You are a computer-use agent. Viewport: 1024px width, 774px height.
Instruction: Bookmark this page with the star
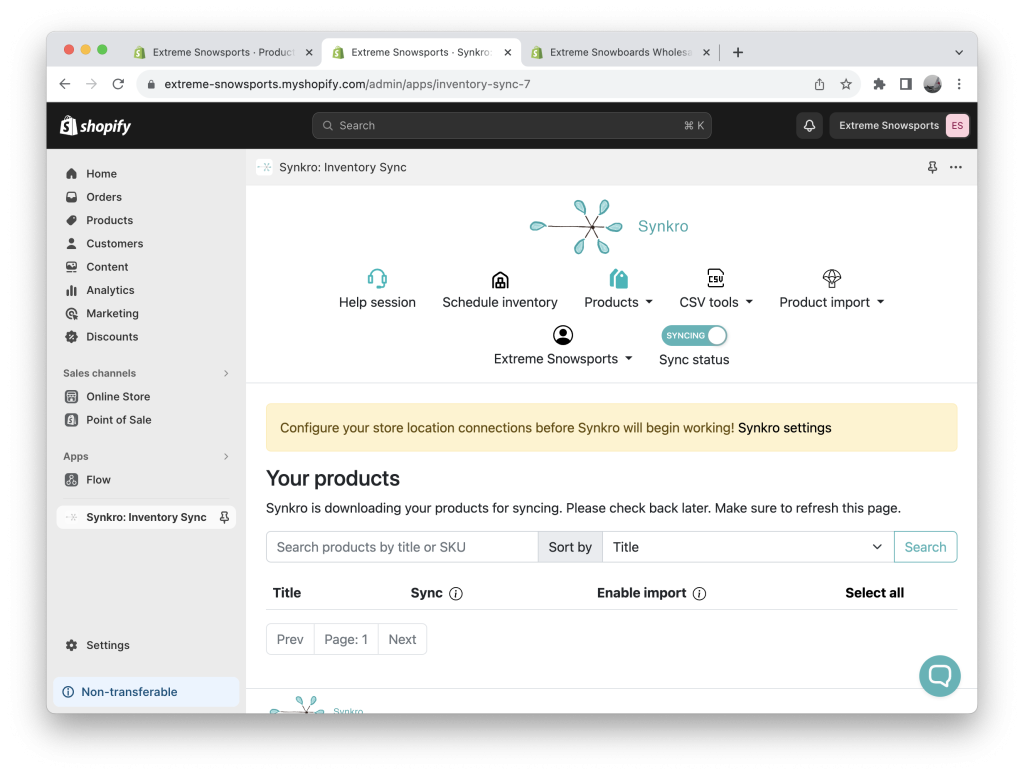coord(846,84)
